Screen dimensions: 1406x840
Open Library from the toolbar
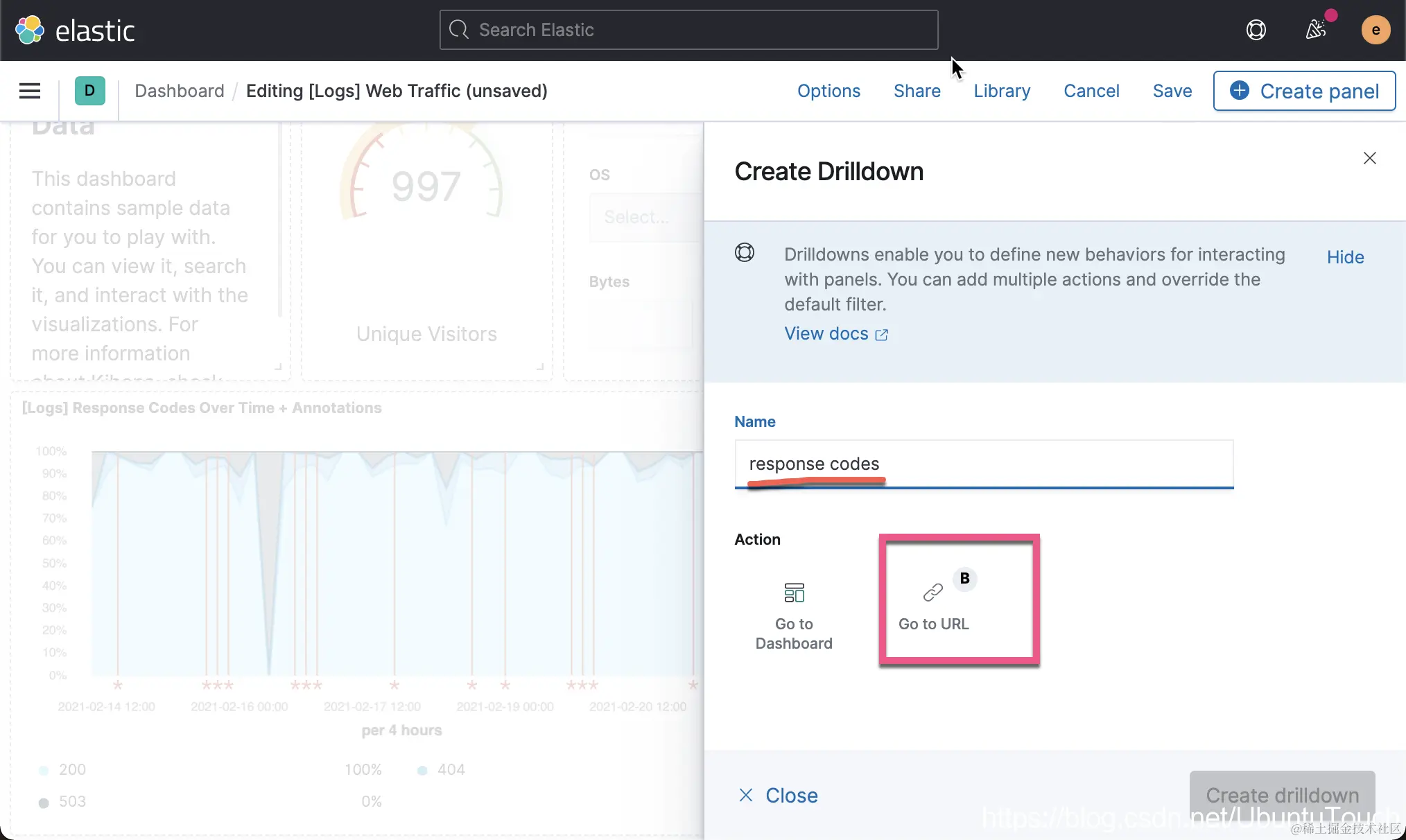click(1002, 91)
